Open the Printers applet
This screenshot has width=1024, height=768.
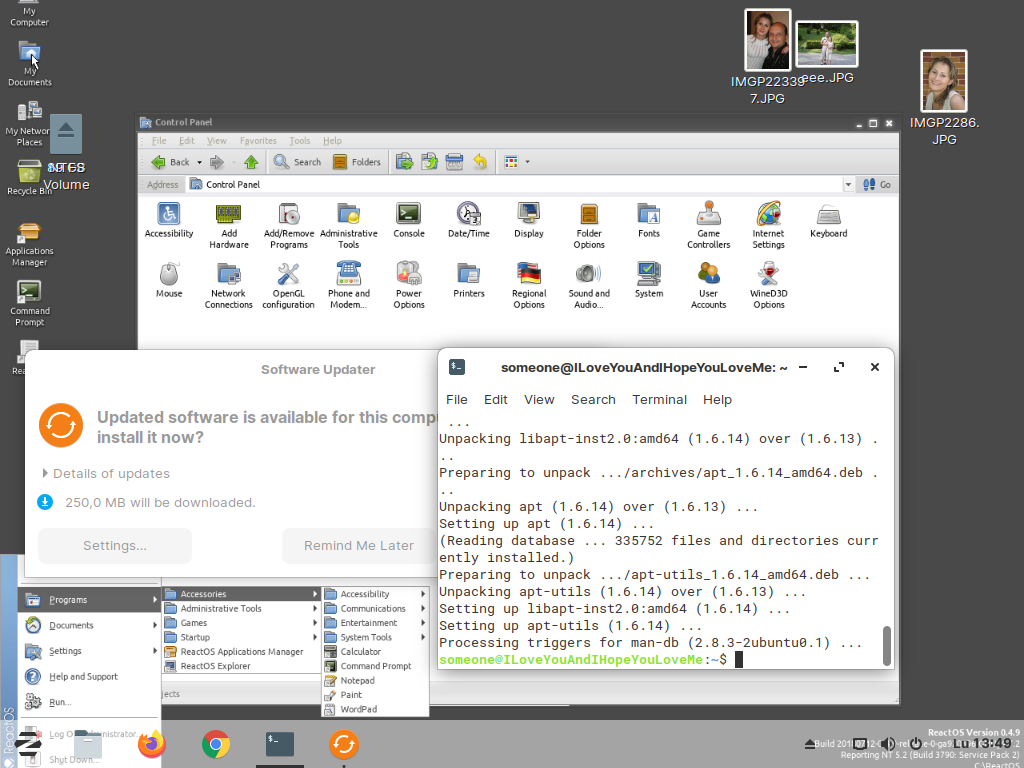469,280
